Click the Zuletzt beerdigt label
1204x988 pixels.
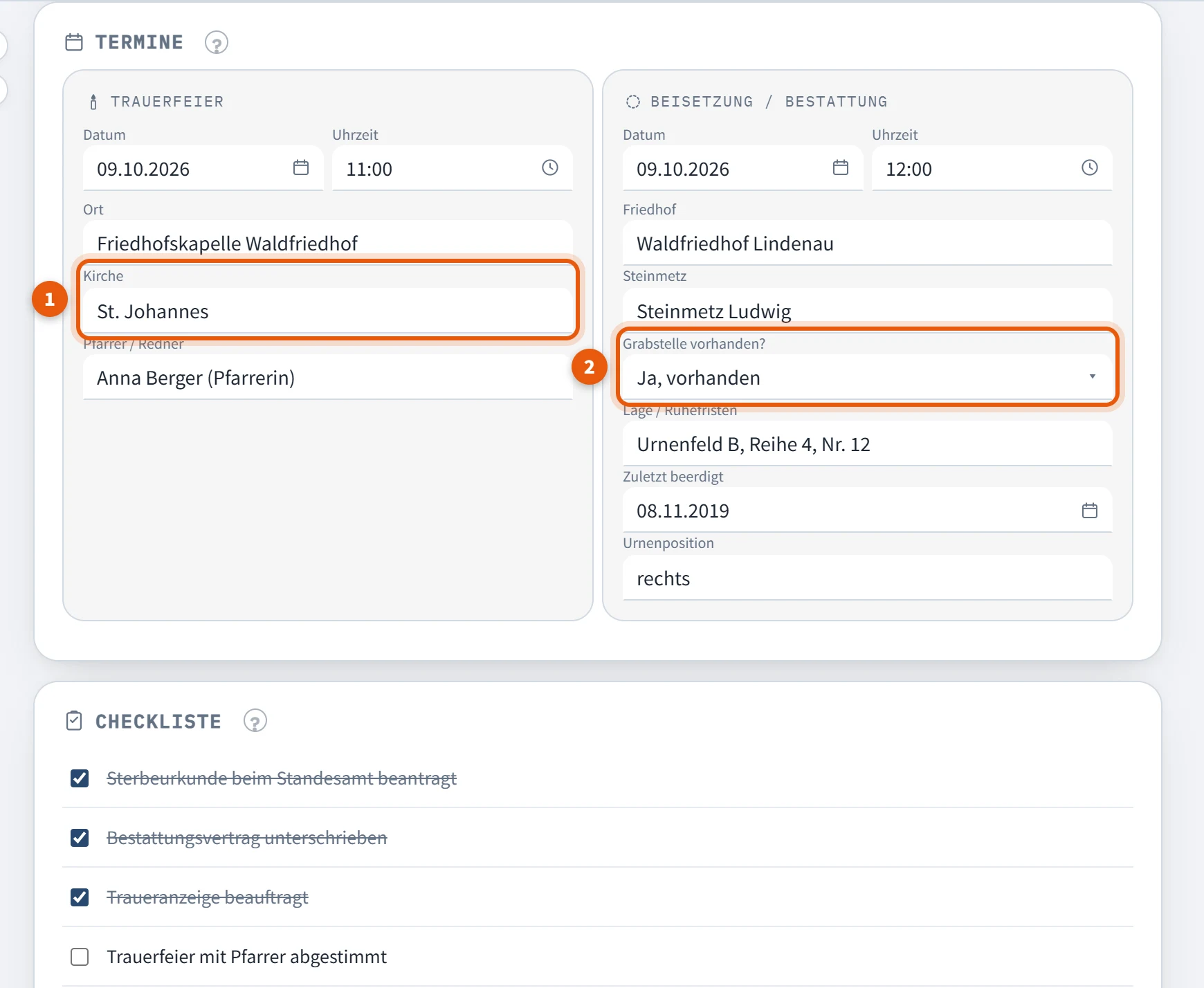[x=673, y=477]
